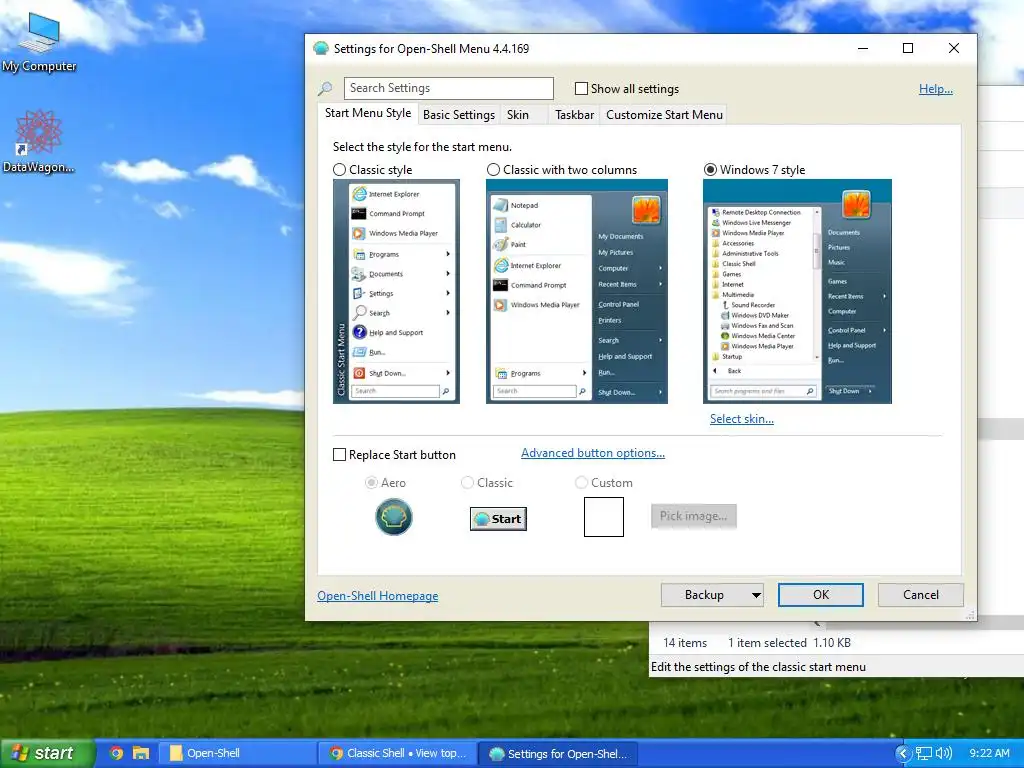Select the Aero shell start button image
This screenshot has height=768, width=1024.
[x=394, y=517]
